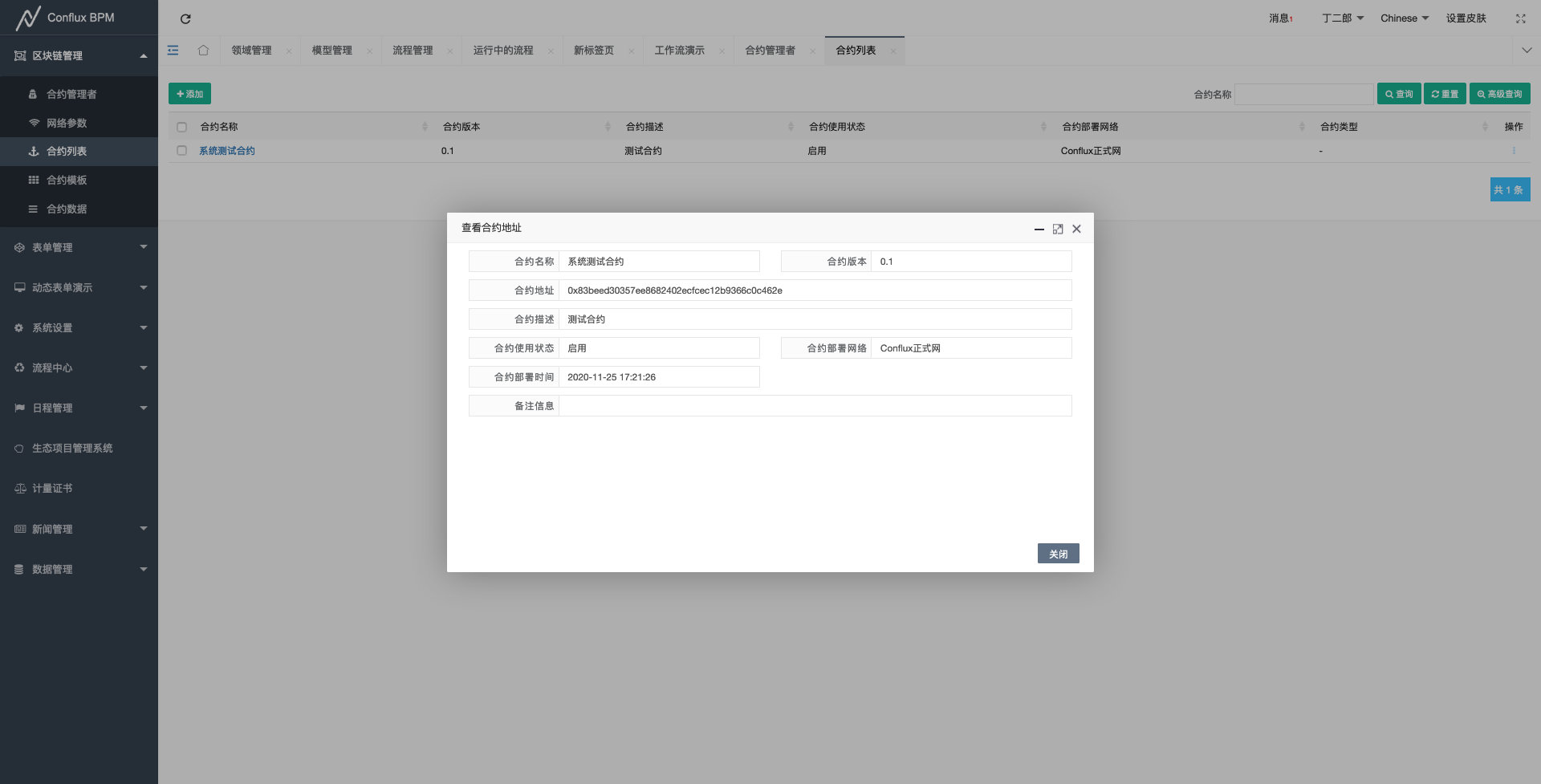Maximize the 查看合约地址 dialog
This screenshot has width=1541, height=784.
pos(1058,229)
